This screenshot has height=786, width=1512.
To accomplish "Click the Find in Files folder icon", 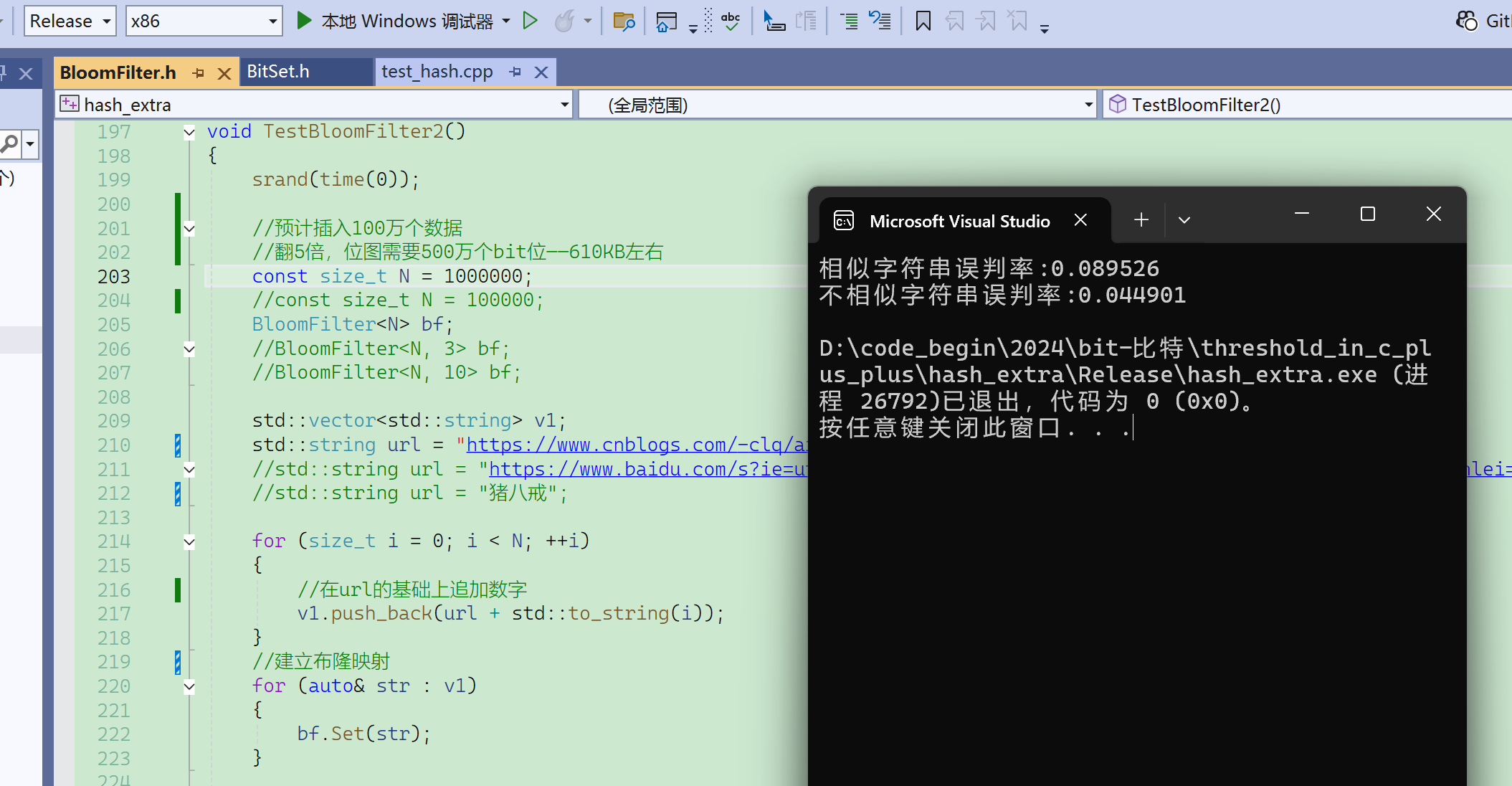I will [624, 22].
